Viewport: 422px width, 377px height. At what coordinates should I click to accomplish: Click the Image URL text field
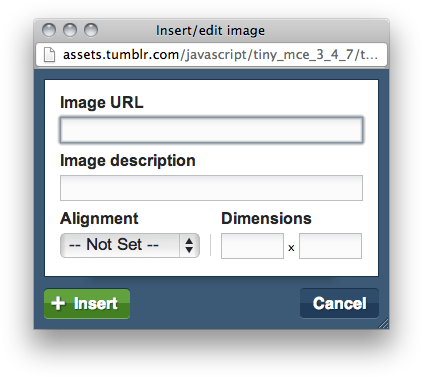pyautogui.click(x=211, y=130)
